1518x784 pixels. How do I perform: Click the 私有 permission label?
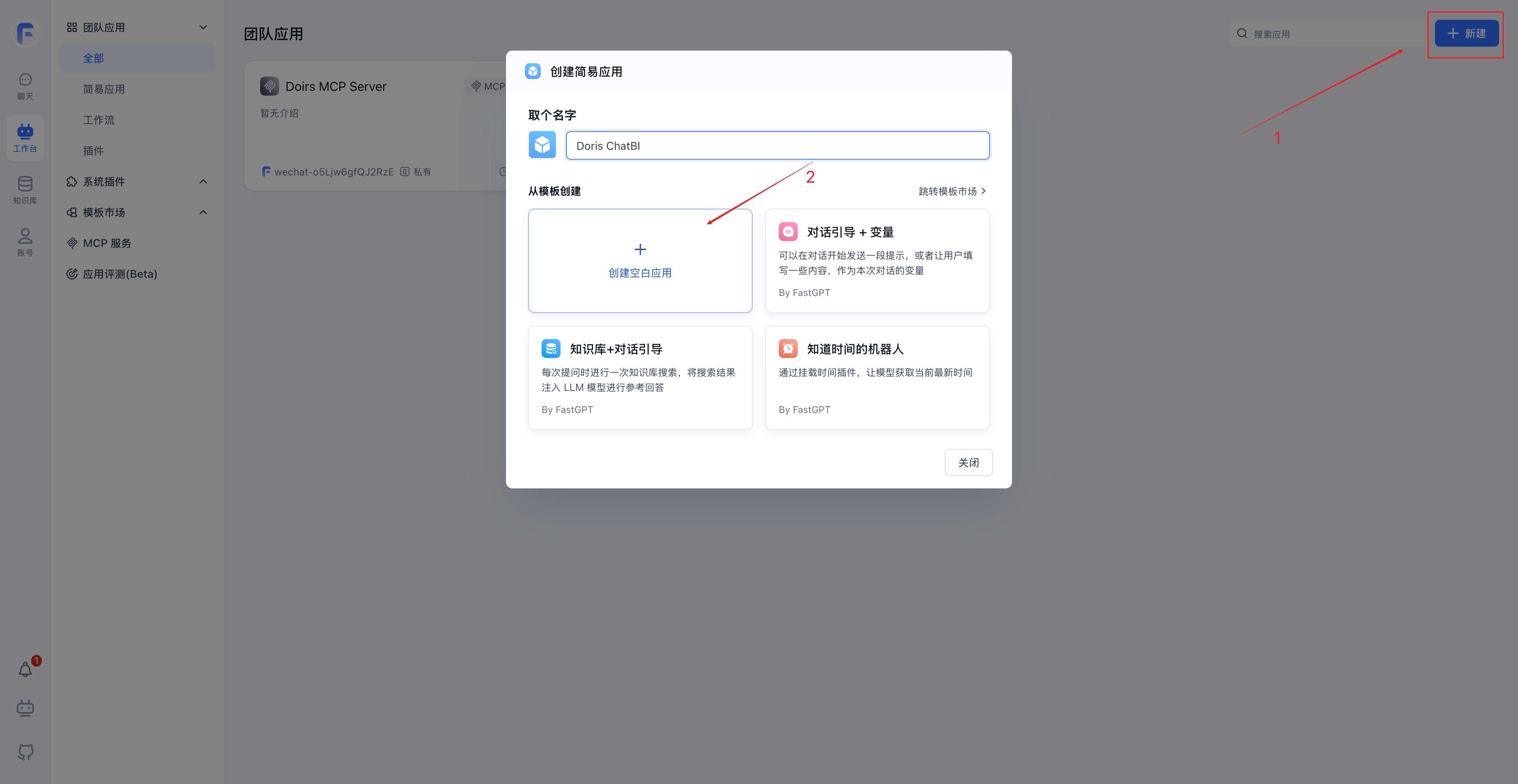[422, 171]
